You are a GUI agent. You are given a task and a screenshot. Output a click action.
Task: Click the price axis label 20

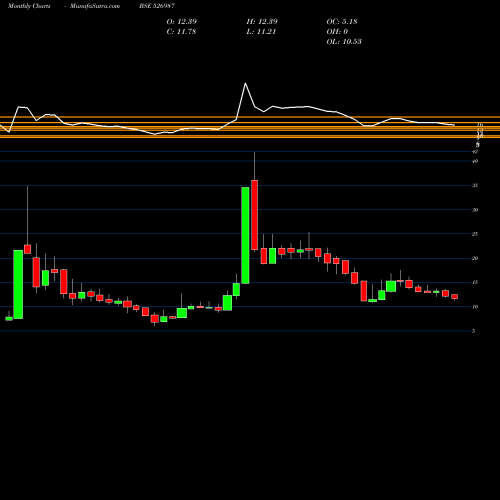pos(475,258)
